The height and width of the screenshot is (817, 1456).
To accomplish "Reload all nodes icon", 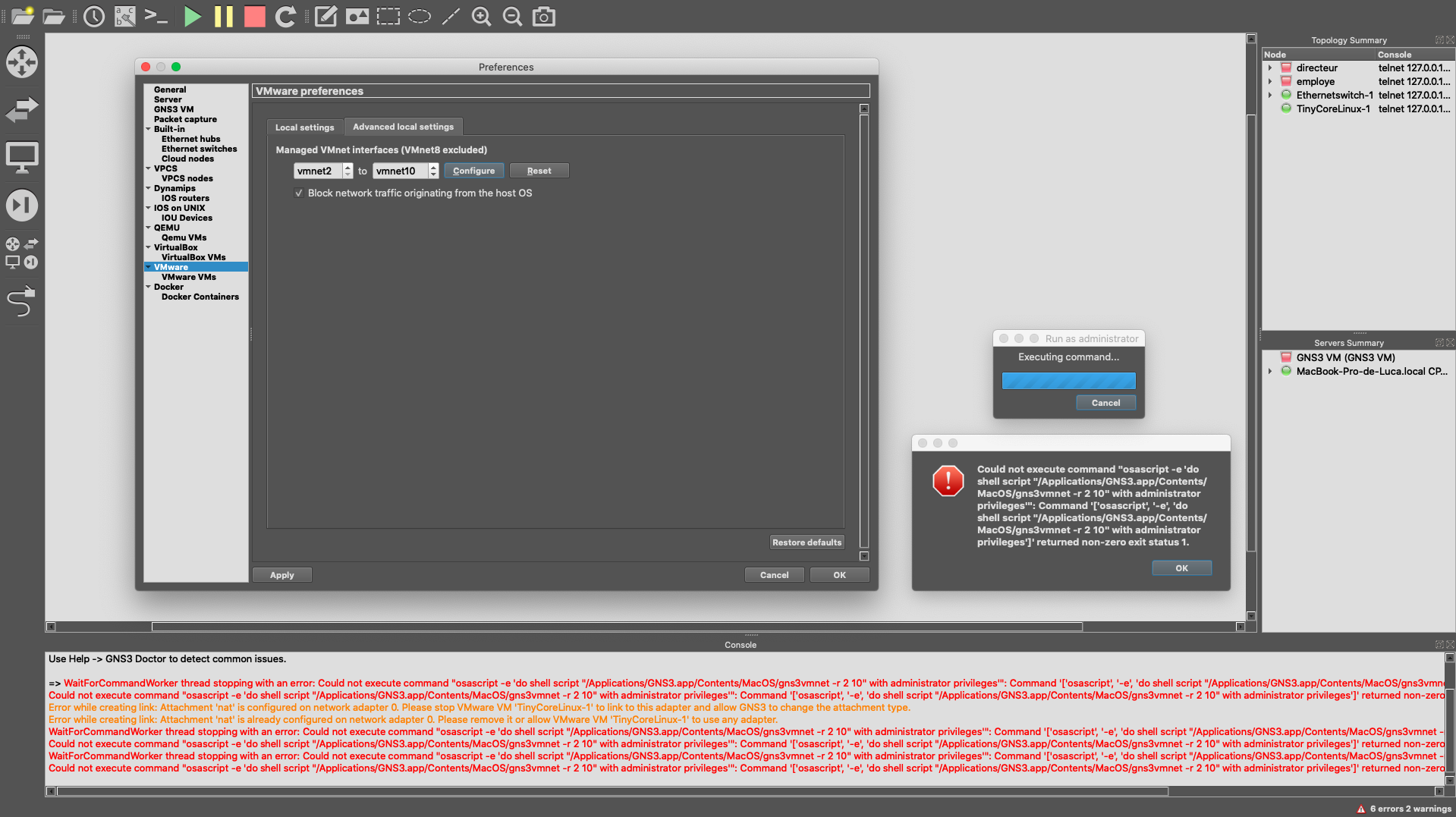I will click(x=285, y=16).
